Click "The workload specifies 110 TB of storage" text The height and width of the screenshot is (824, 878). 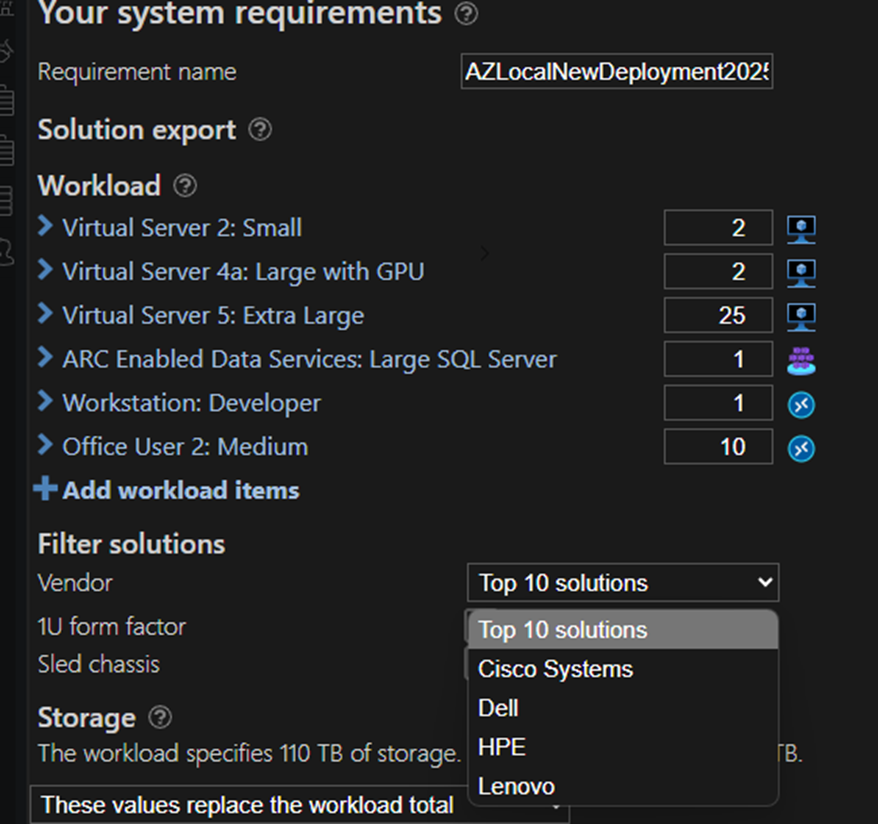point(249,753)
